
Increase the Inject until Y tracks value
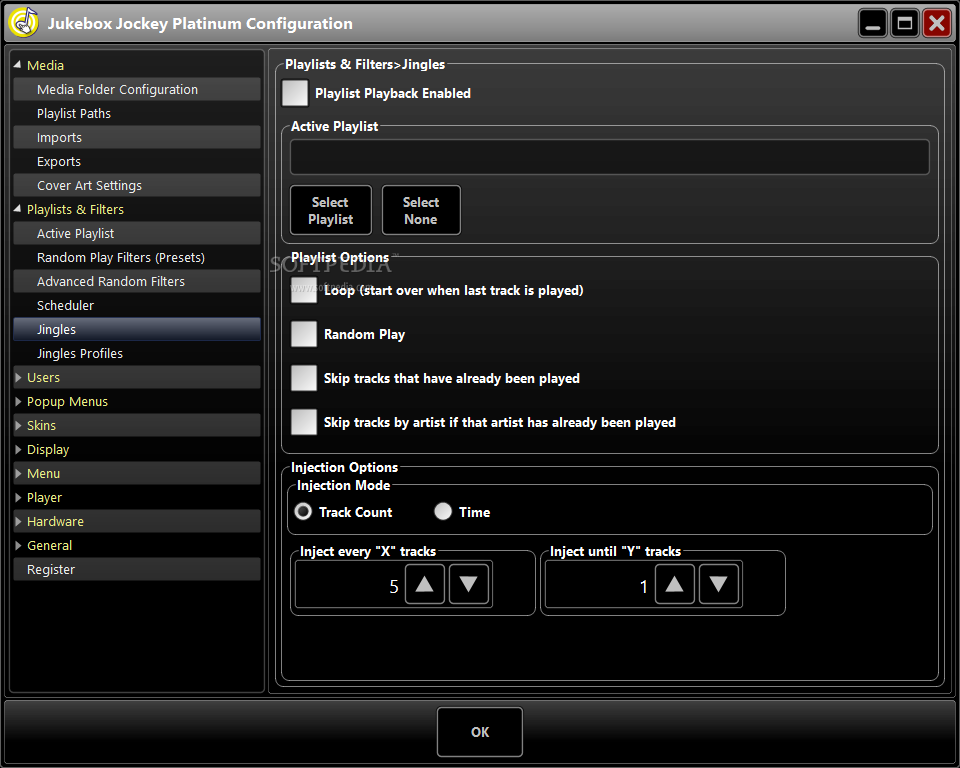pos(674,584)
